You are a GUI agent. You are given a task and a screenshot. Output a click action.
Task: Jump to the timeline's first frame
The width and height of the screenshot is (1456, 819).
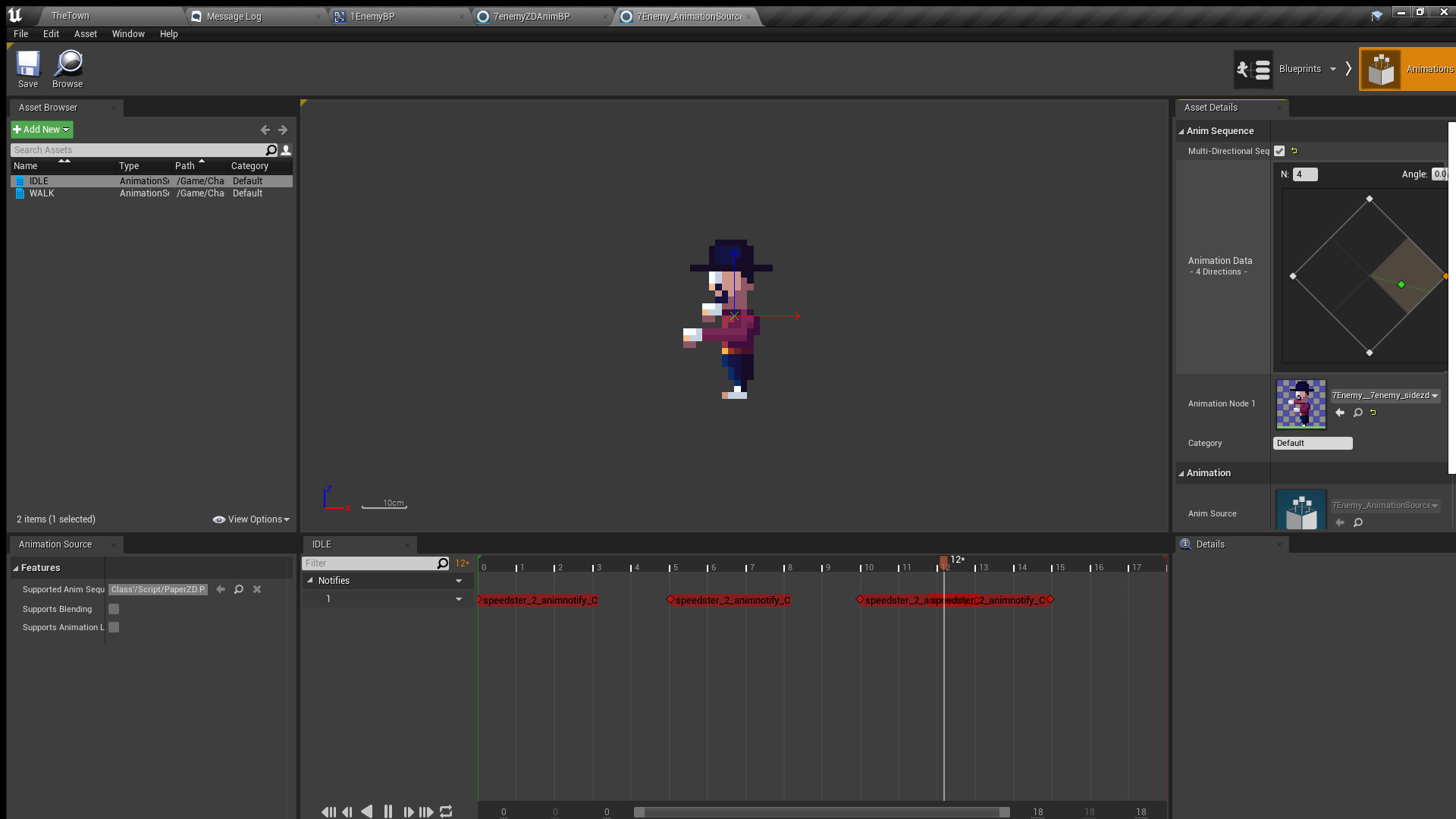click(x=328, y=811)
